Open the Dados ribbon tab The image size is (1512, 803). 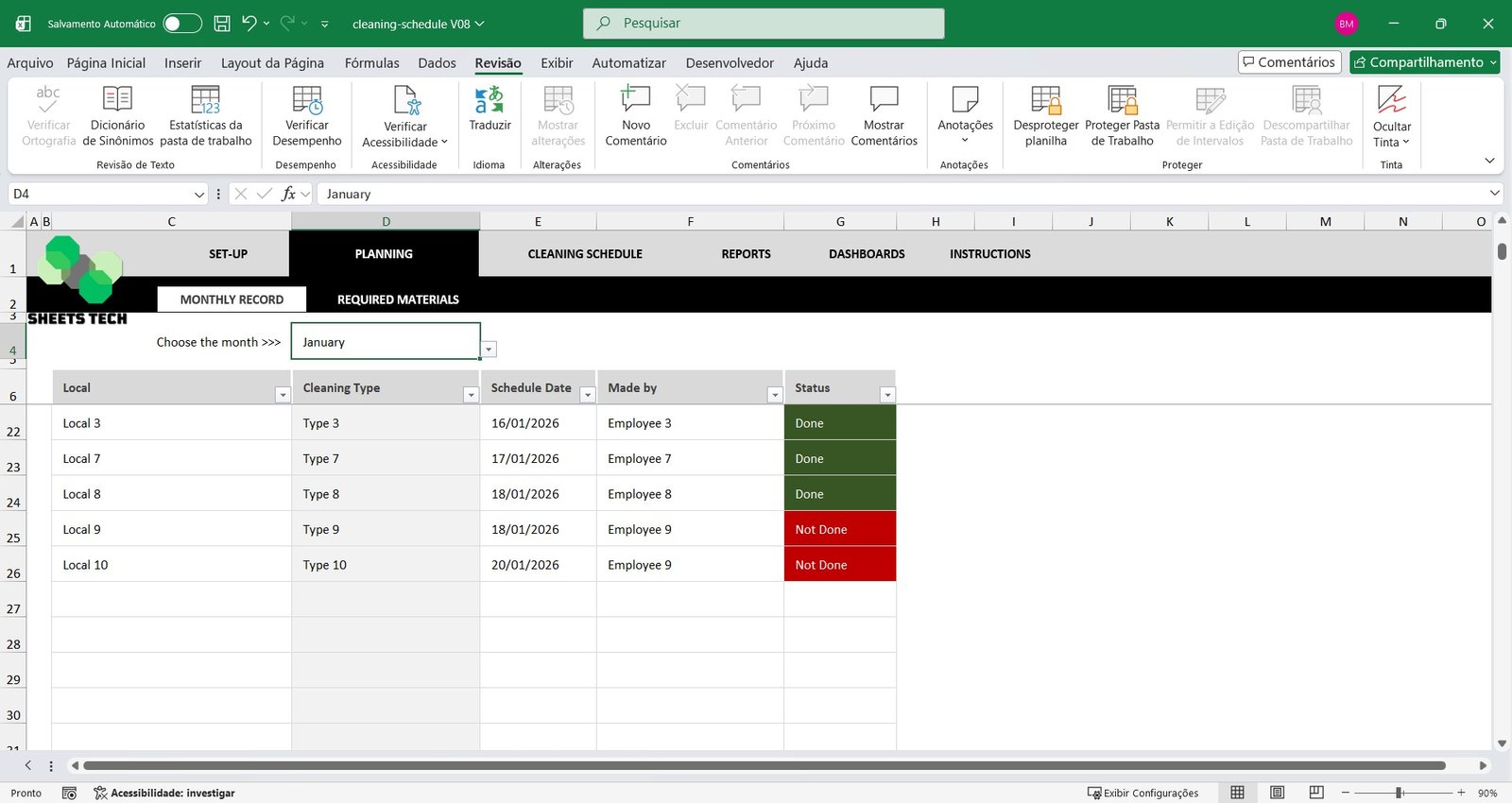coord(437,63)
